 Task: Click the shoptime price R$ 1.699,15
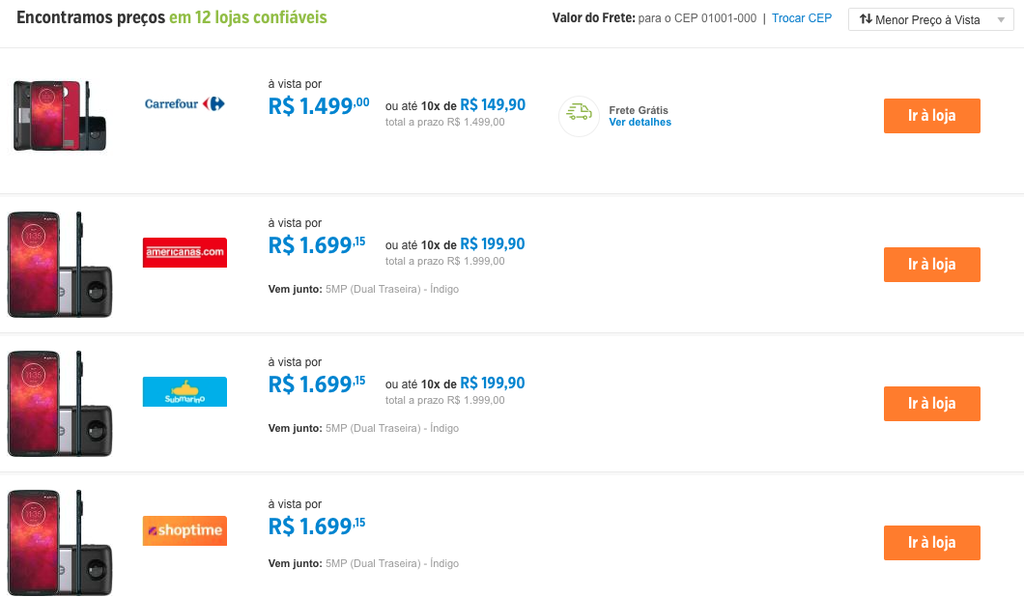pos(317,526)
